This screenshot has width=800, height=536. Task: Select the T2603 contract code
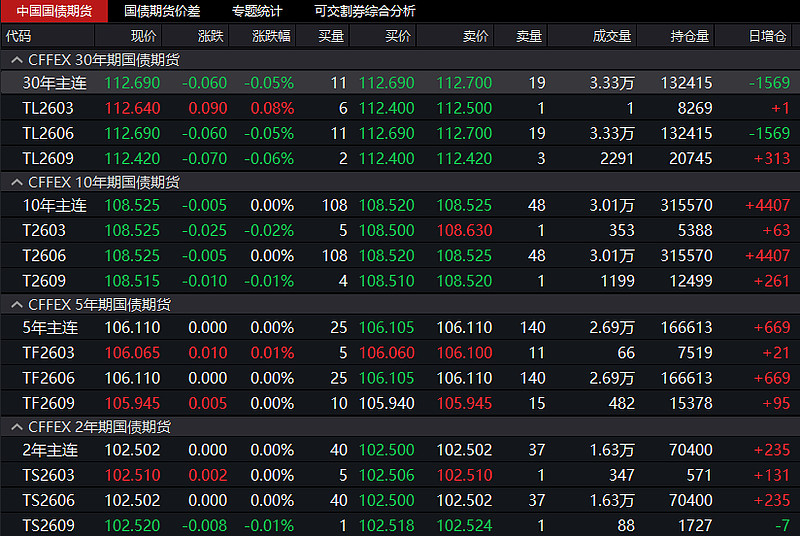[44, 231]
